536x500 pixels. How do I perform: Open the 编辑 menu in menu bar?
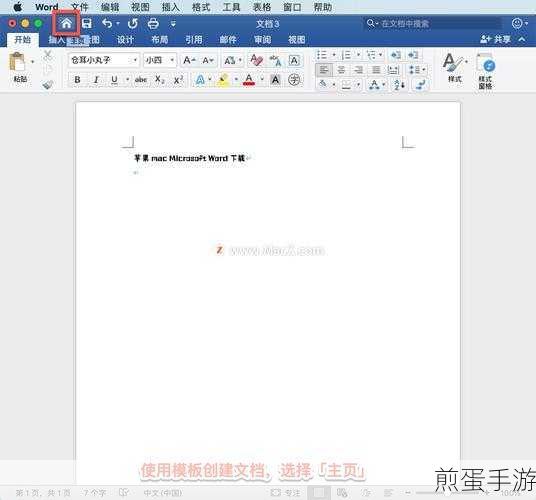point(110,7)
